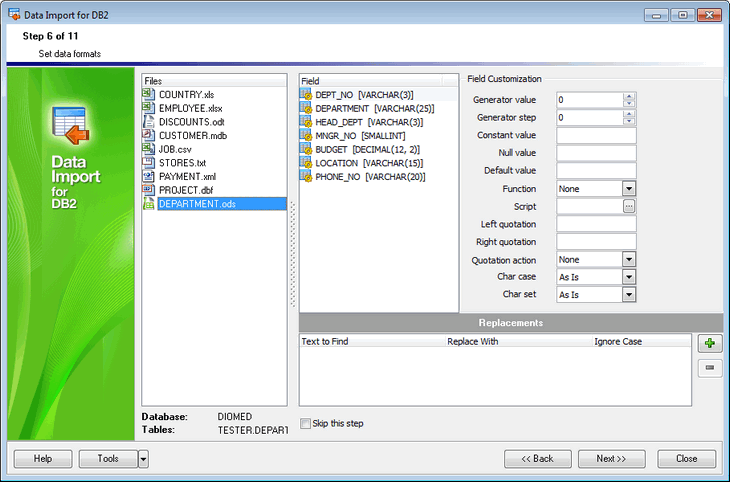Click the COUNTRY.xls file icon
This screenshot has width=730, height=482.
point(149,94)
